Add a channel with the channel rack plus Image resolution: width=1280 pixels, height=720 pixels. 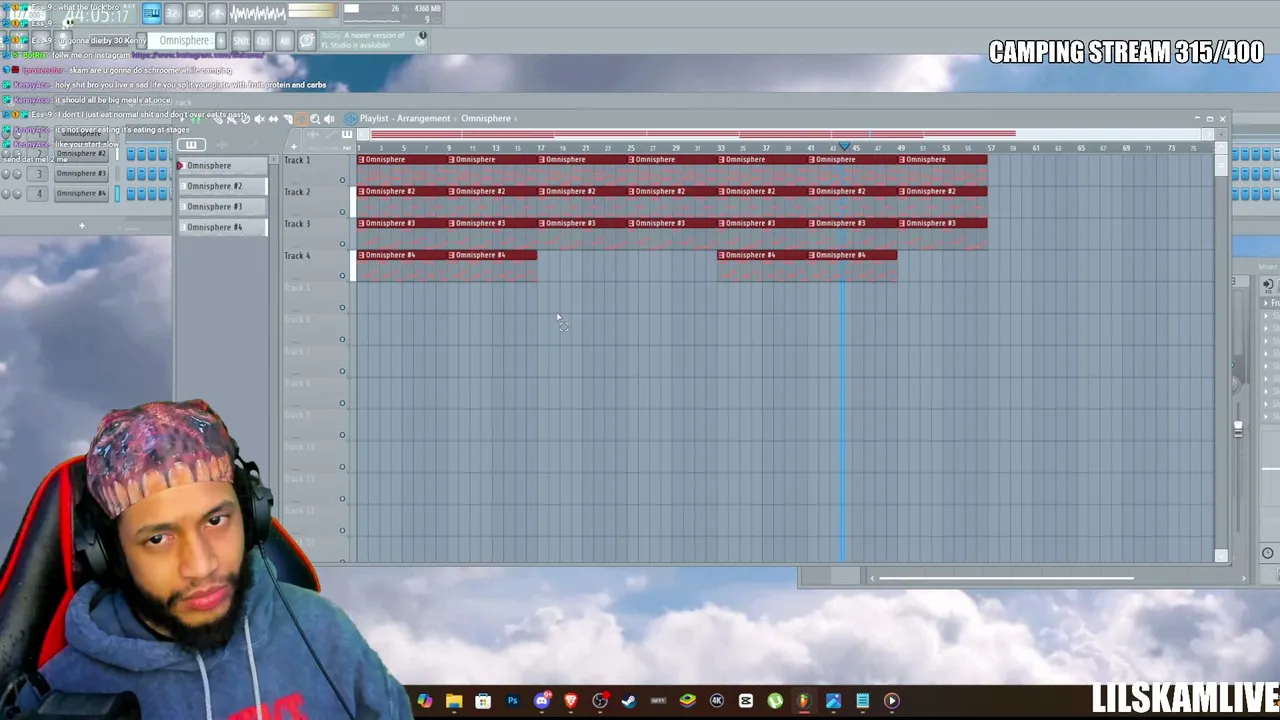pos(82,226)
